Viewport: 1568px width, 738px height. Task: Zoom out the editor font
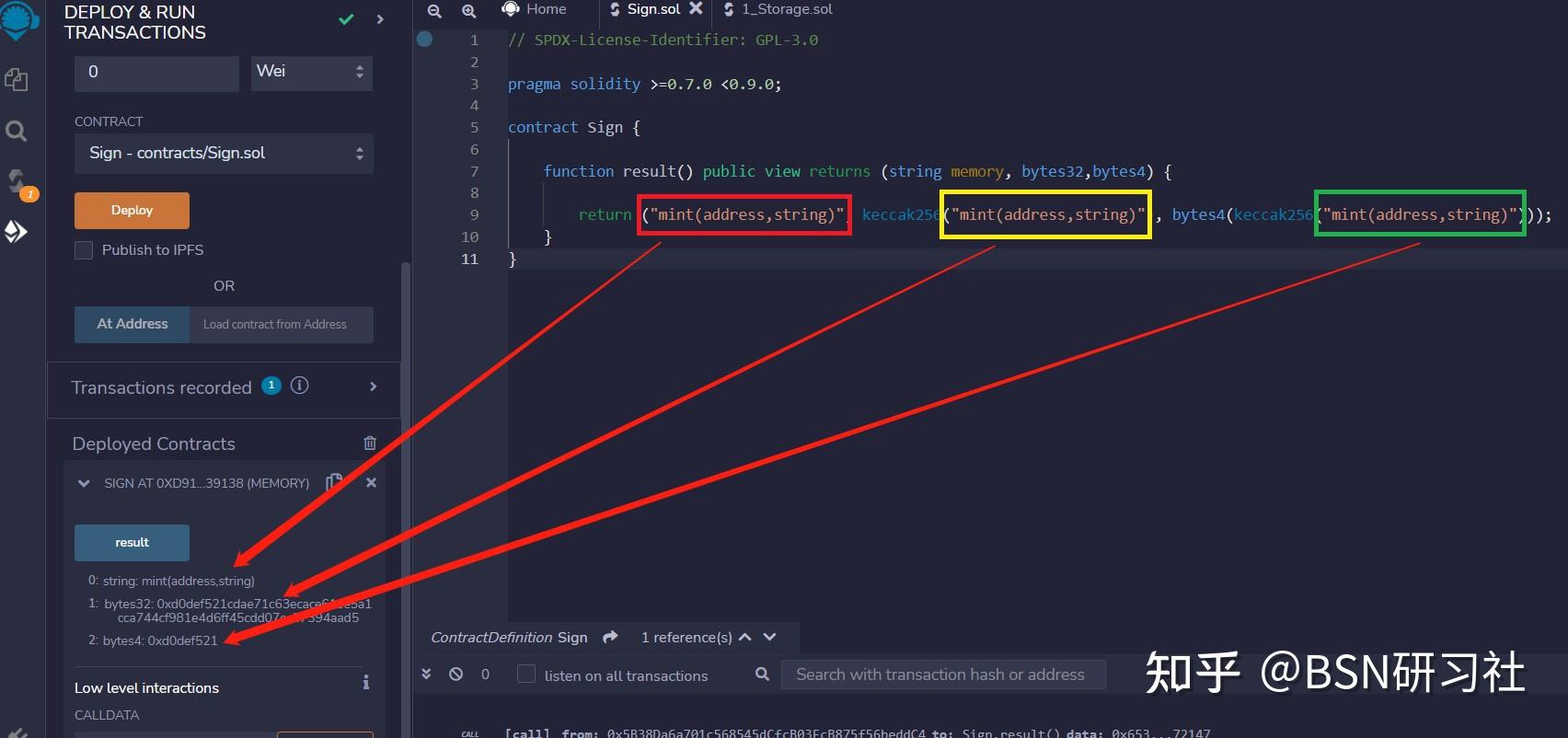[x=434, y=11]
